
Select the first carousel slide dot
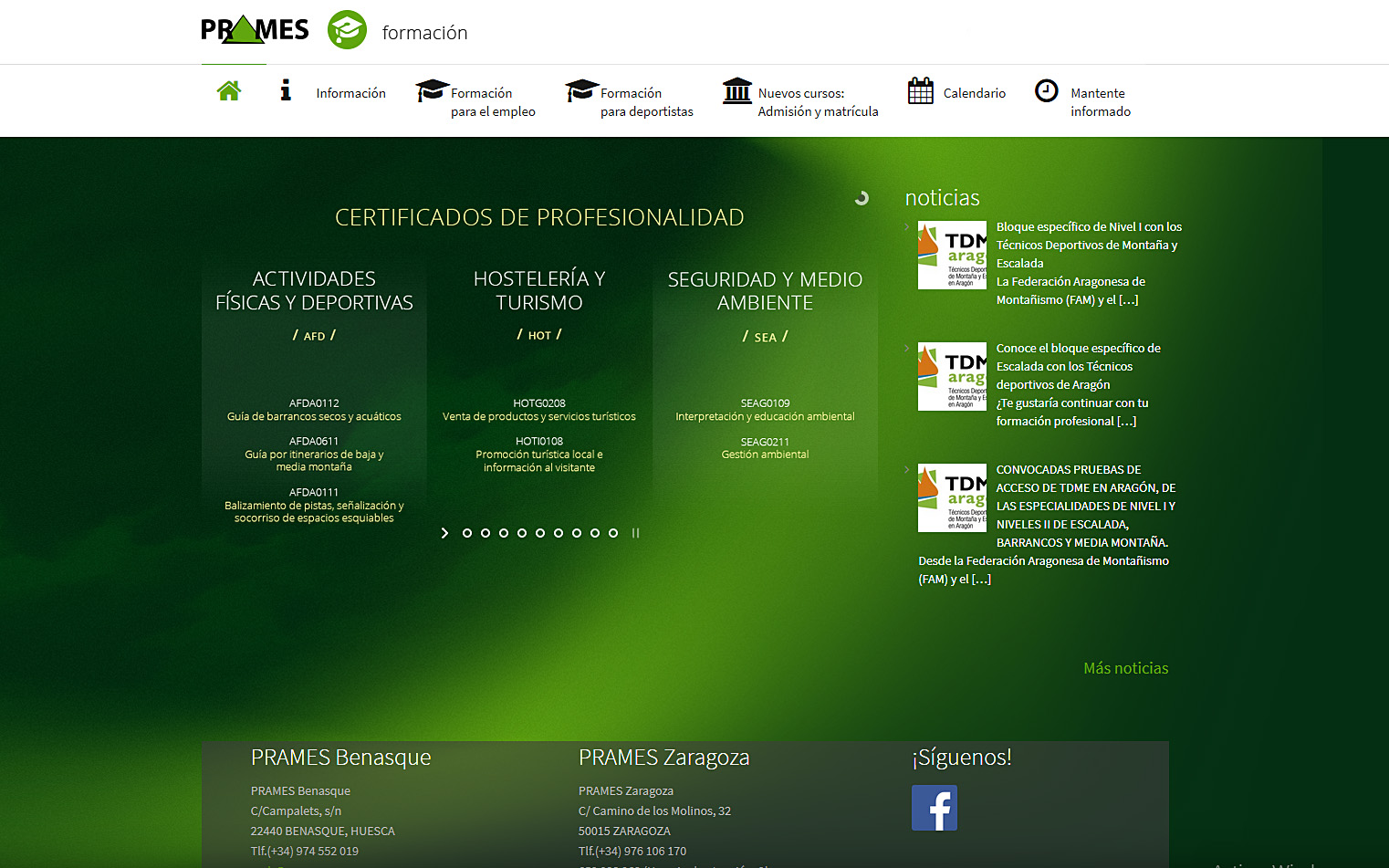467,533
